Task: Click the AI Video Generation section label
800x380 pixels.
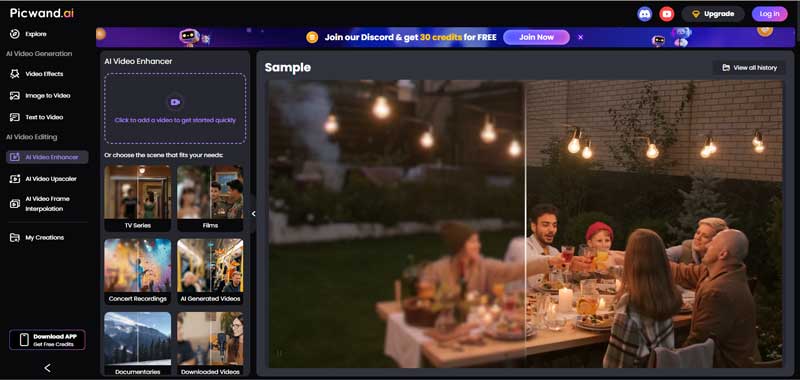Action: tap(39, 54)
